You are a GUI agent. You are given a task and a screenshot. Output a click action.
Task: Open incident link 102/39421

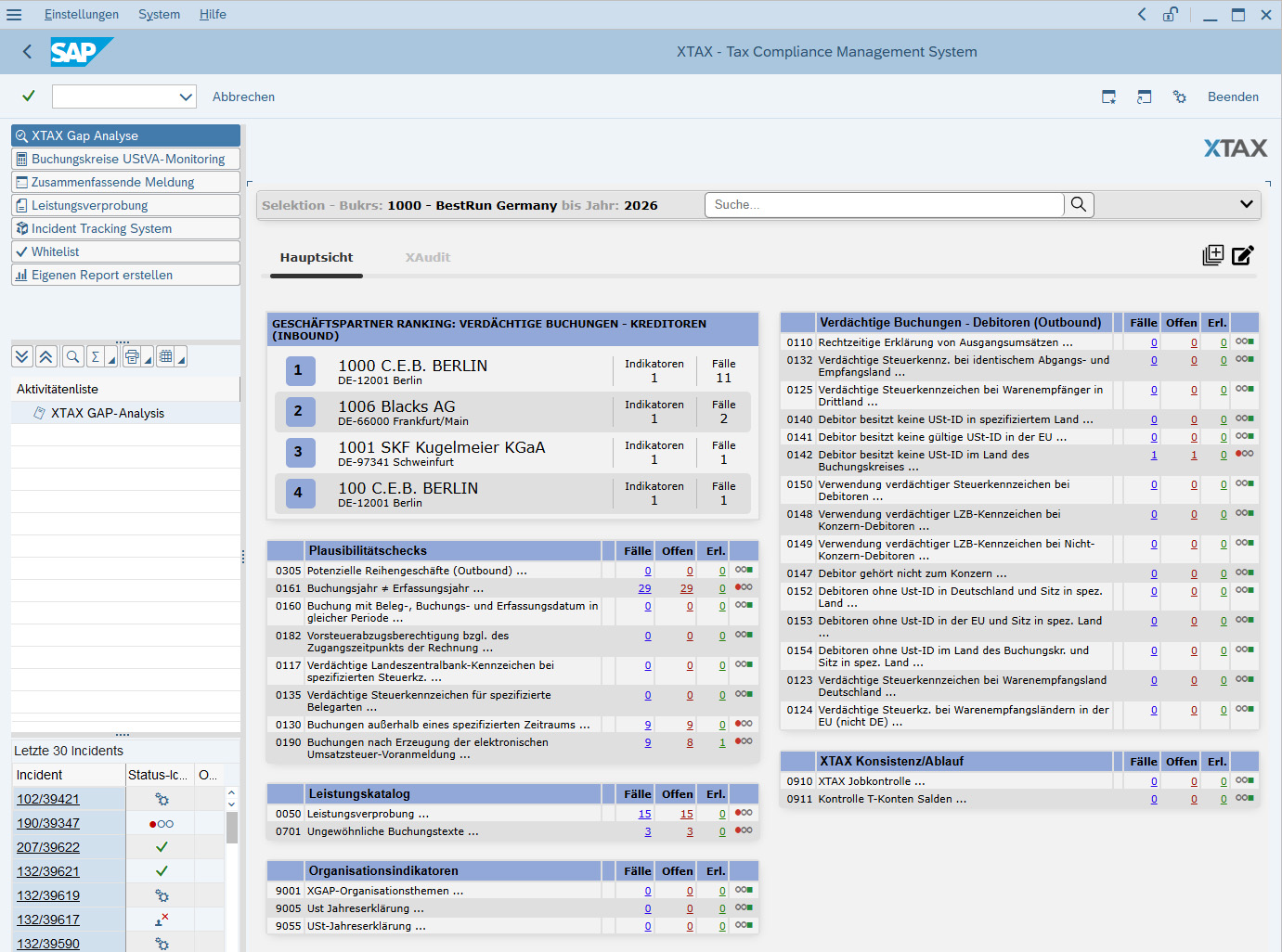point(48,799)
